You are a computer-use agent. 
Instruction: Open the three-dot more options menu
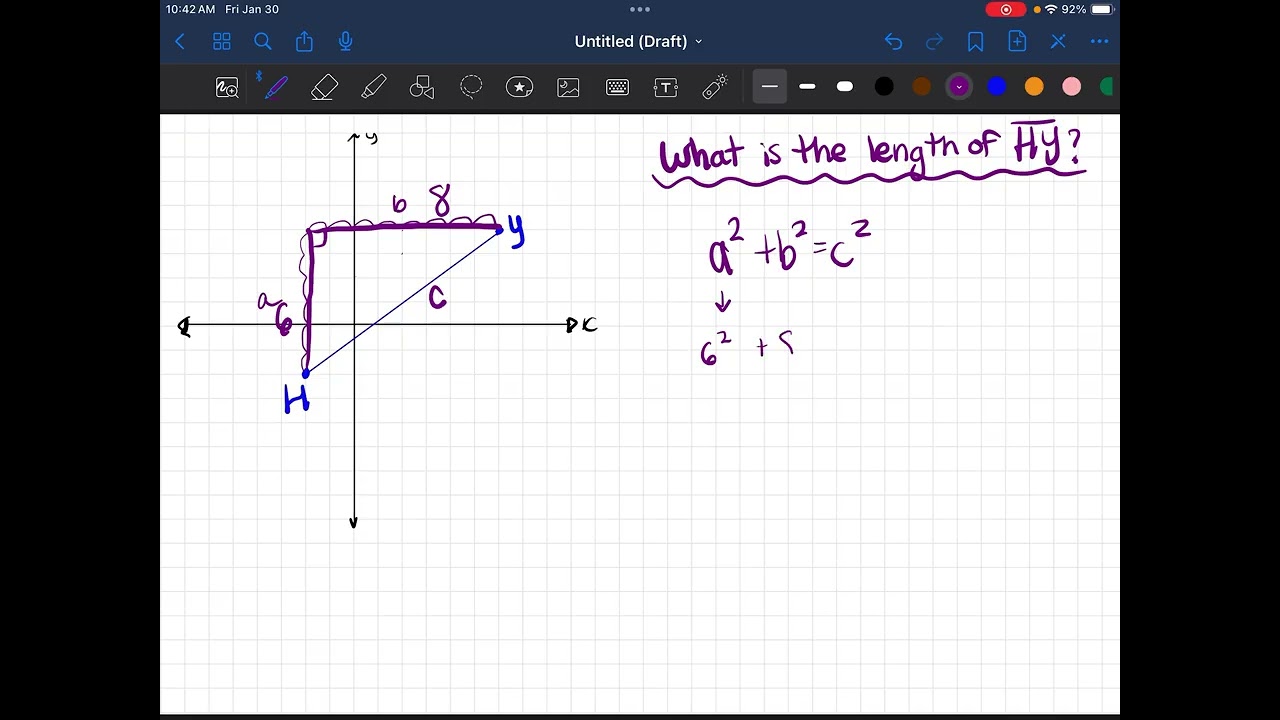coord(1100,41)
